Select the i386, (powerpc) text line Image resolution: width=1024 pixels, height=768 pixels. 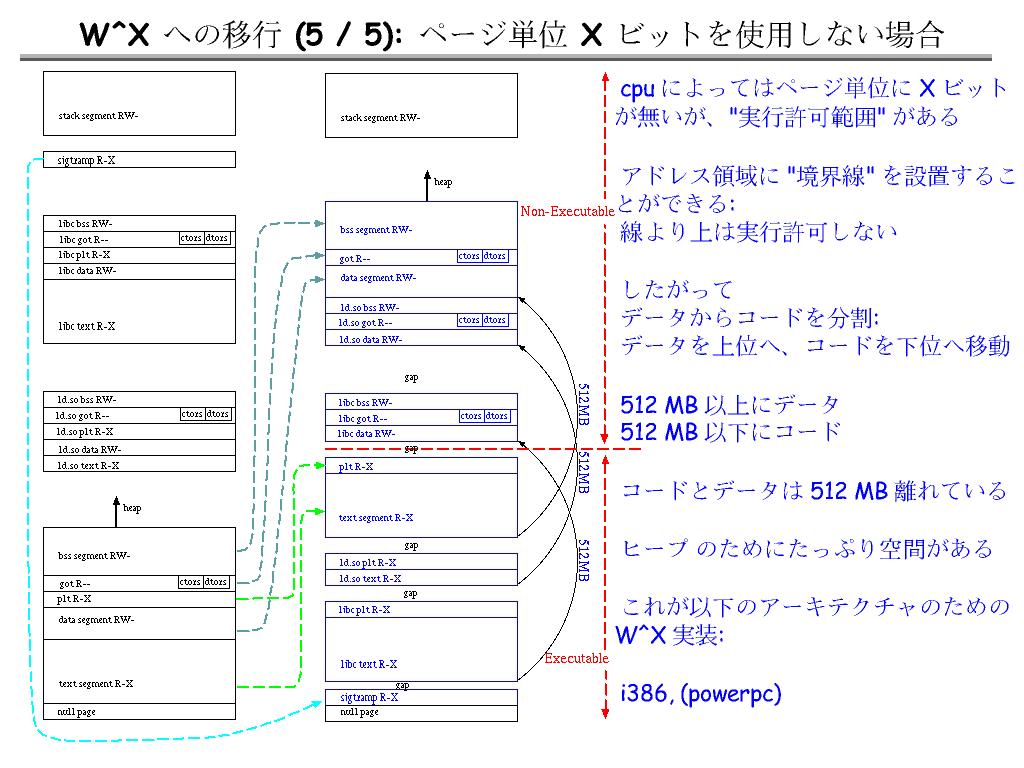(x=700, y=693)
